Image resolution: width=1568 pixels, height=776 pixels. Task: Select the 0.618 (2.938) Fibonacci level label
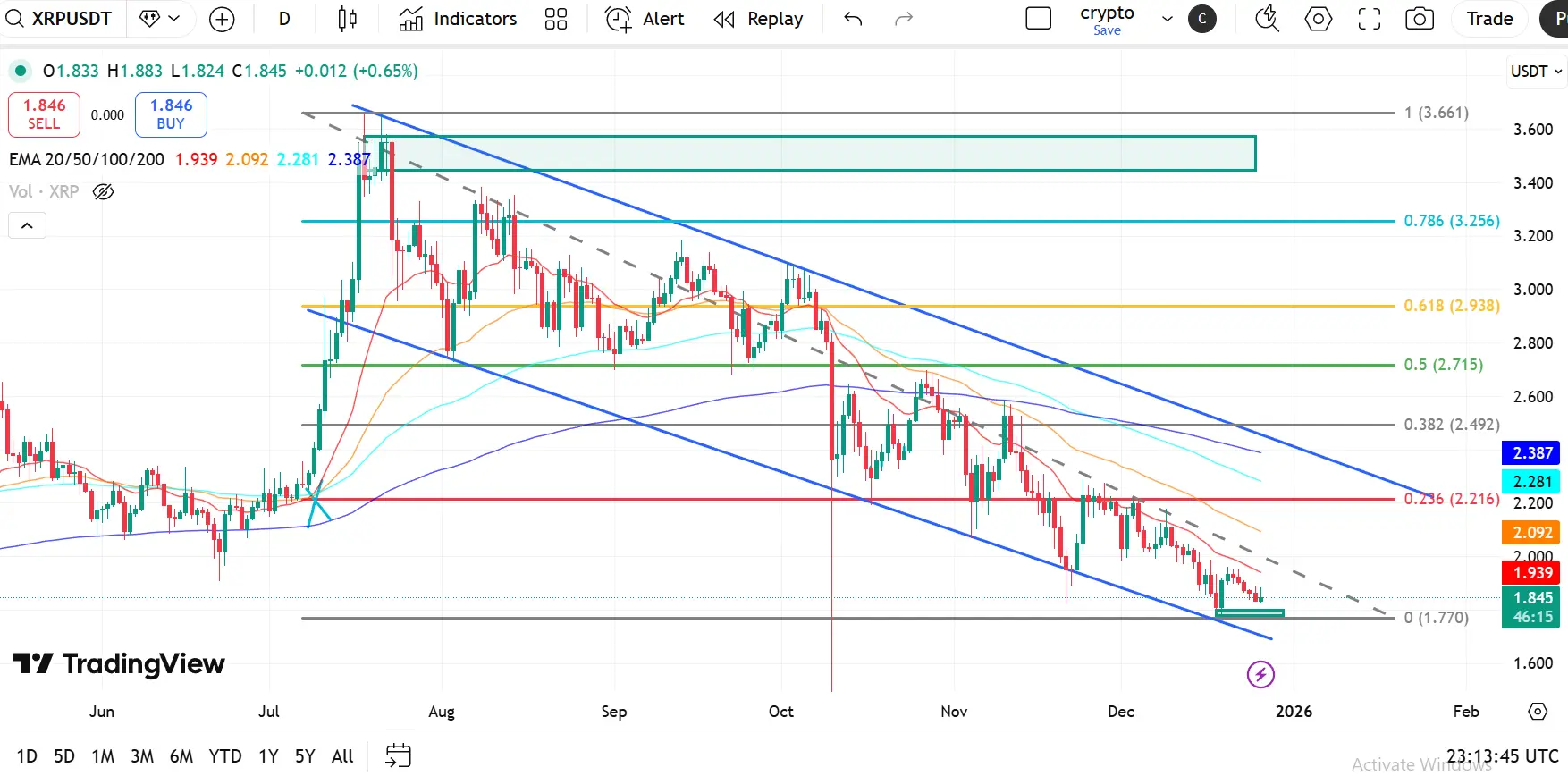click(x=1452, y=306)
